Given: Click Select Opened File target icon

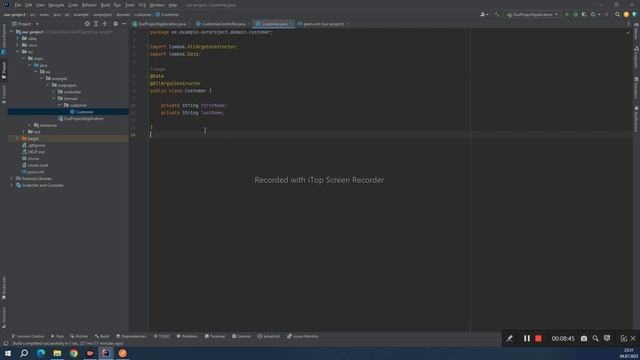Looking at the screenshot, I should [x=87, y=24].
